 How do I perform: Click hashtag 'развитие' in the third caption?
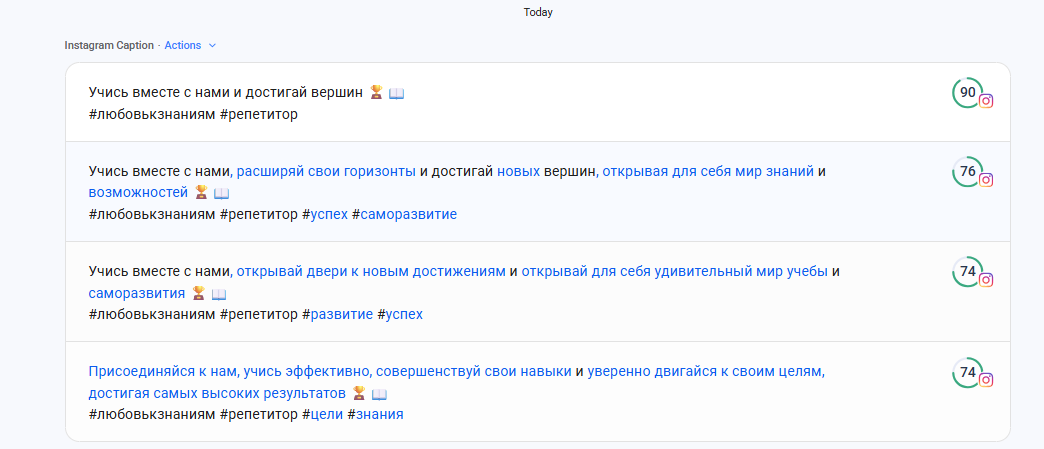342,314
